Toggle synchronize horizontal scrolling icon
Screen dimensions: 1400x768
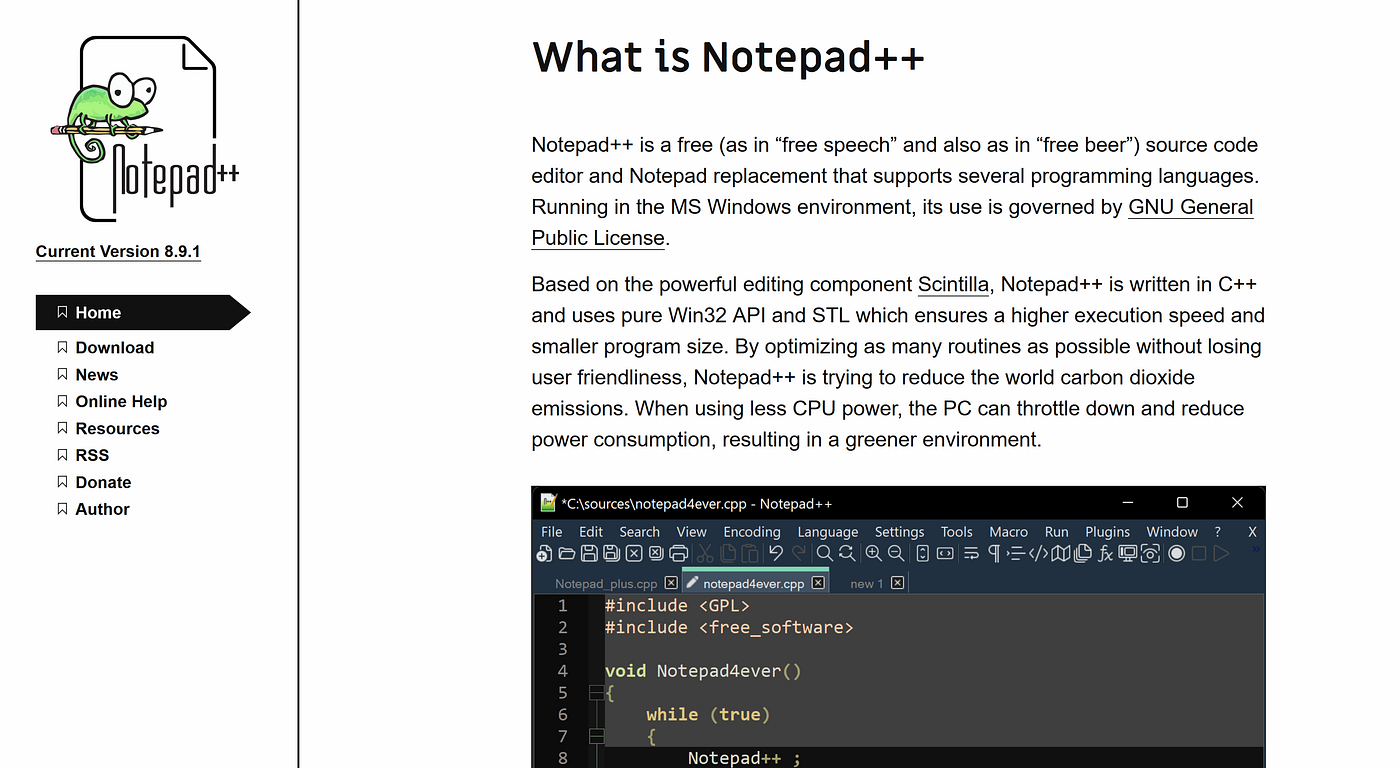[945, 553]
